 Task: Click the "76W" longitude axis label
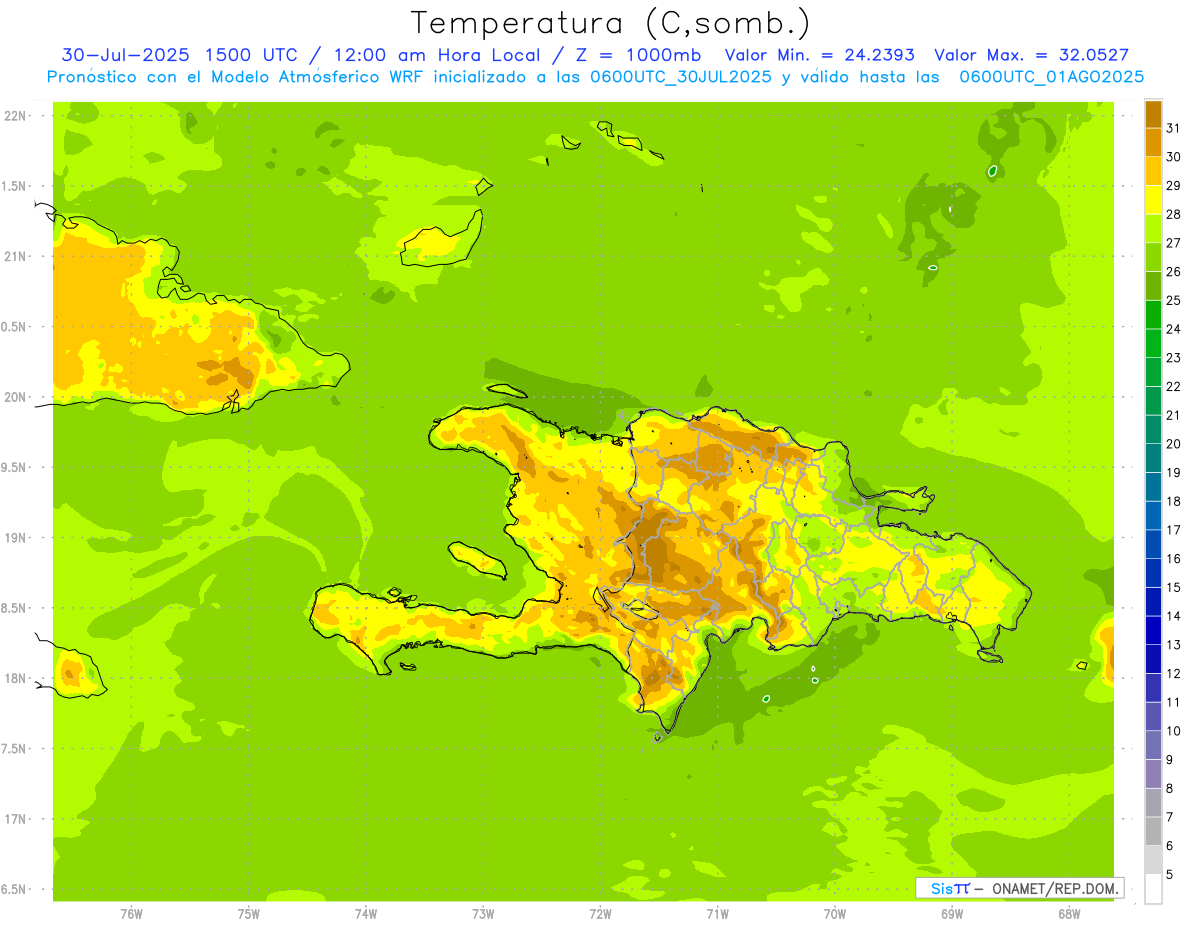point(131,913)
